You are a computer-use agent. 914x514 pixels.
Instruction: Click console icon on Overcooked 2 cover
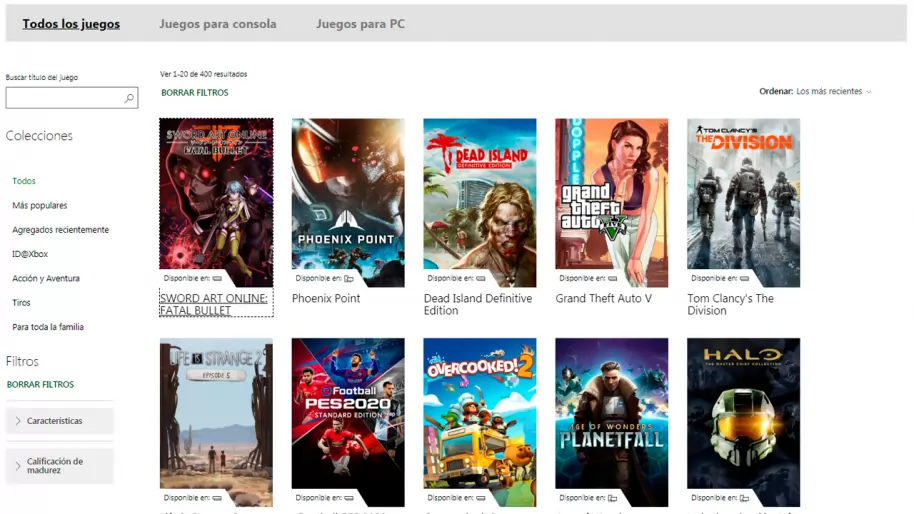480,498
